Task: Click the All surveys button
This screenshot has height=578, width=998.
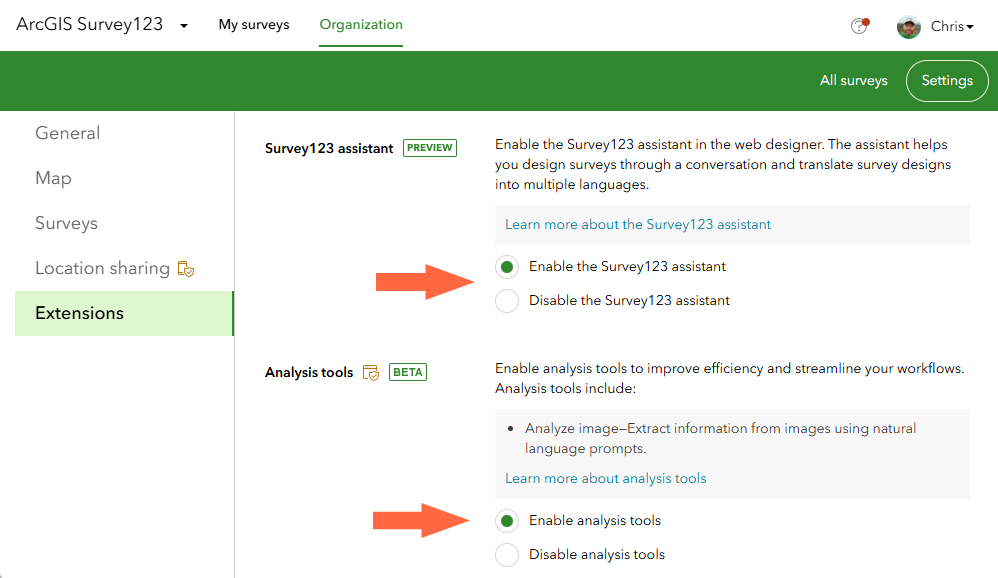Action: (853, 80)
